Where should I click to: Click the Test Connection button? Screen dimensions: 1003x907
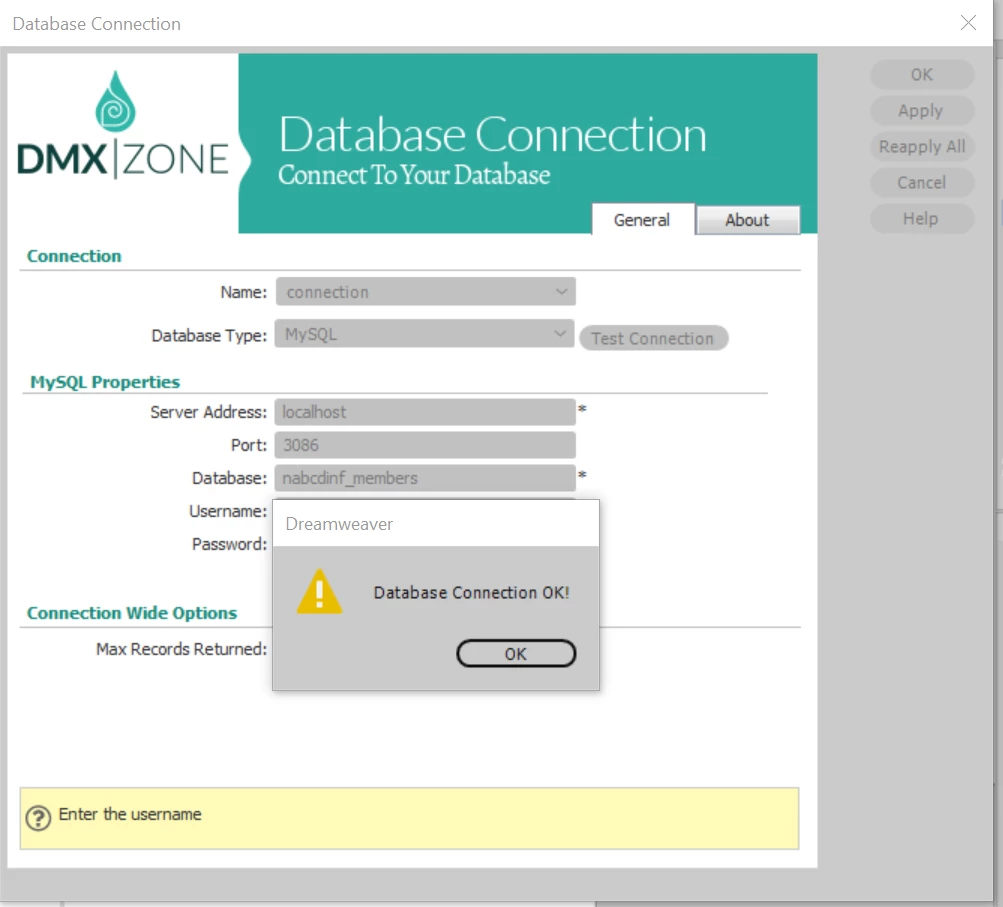tap(653, 338)
